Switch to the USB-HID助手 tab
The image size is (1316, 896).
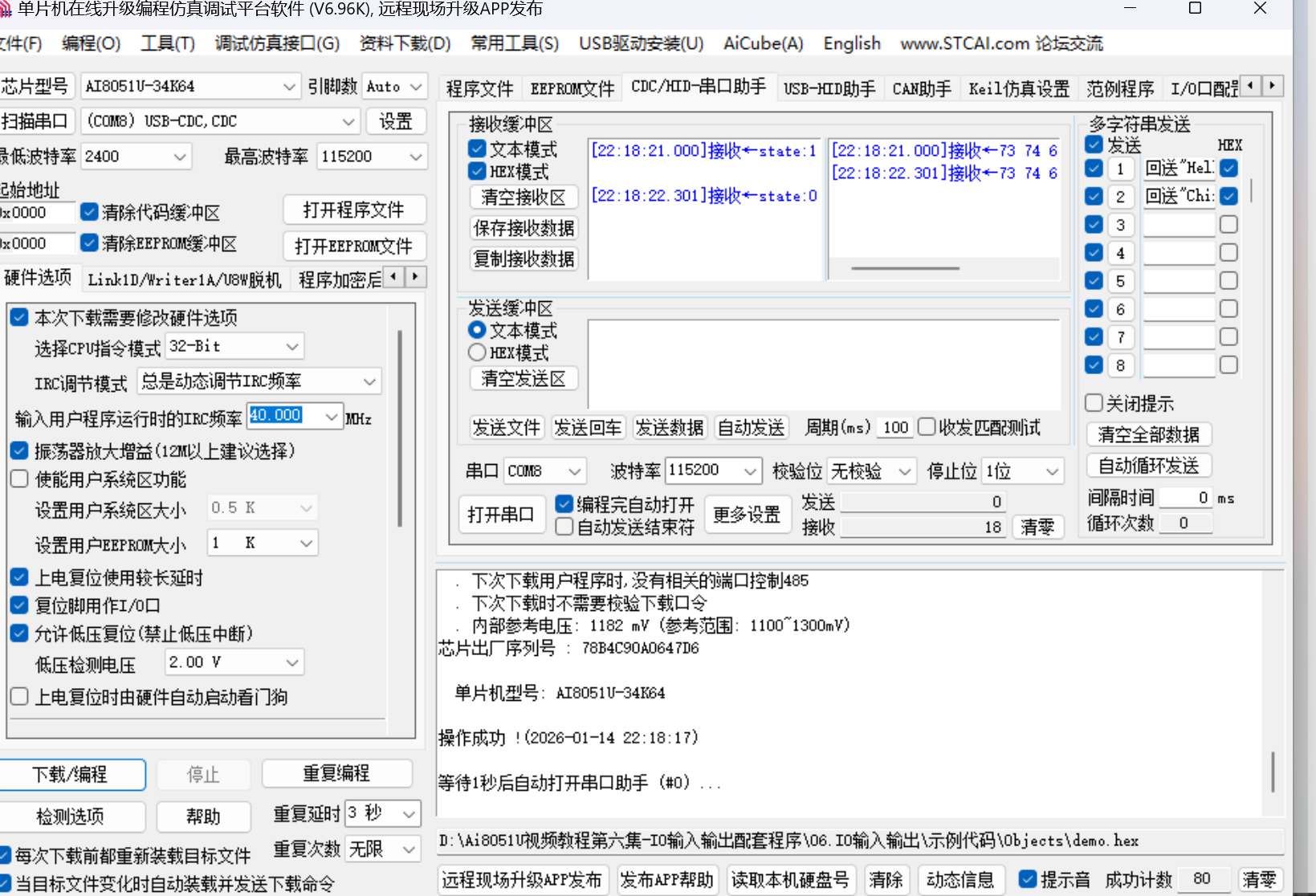click(x=829, y=88)
